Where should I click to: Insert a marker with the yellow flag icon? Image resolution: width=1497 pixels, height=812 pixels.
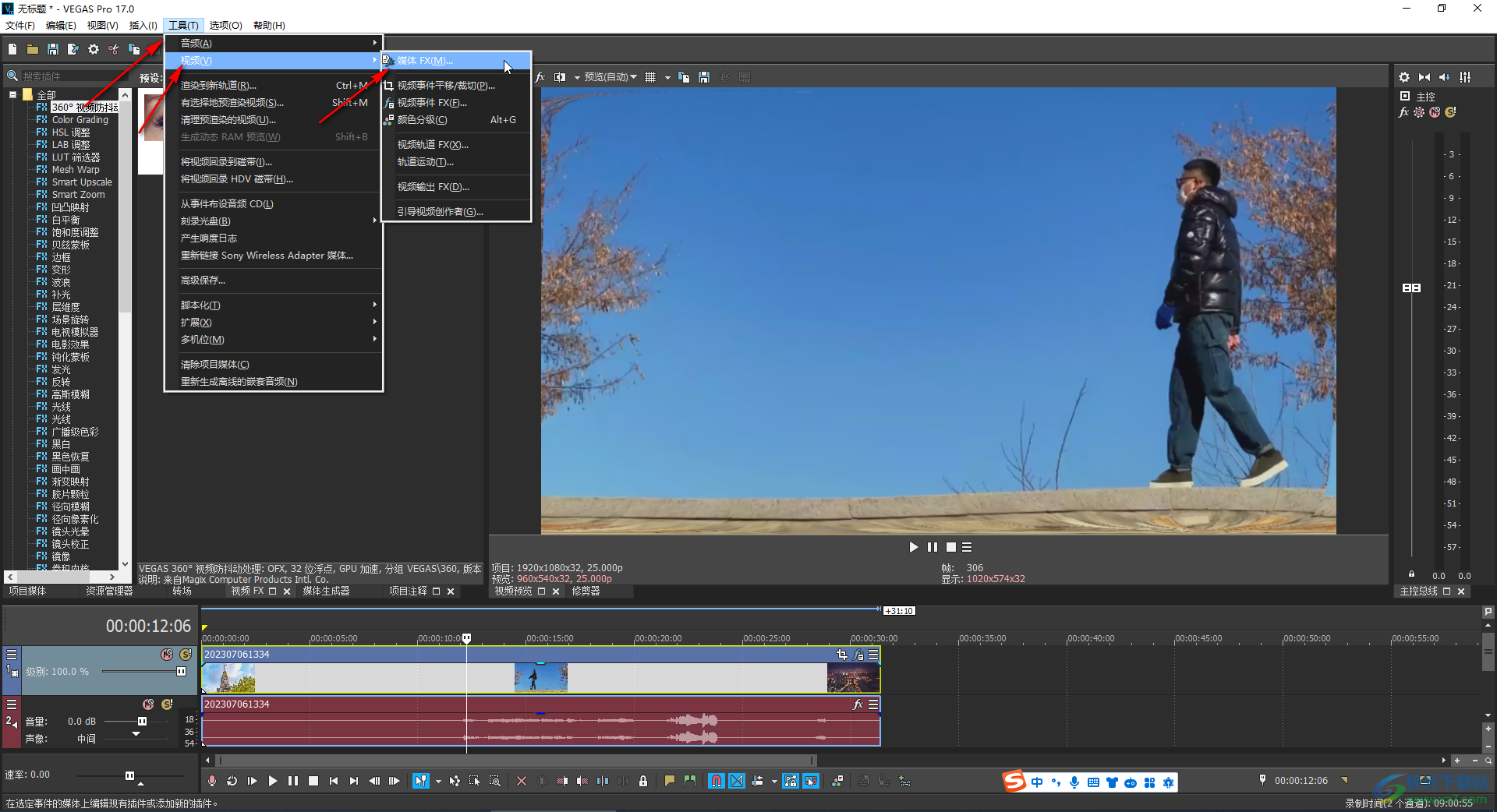[x=670, y=781]
